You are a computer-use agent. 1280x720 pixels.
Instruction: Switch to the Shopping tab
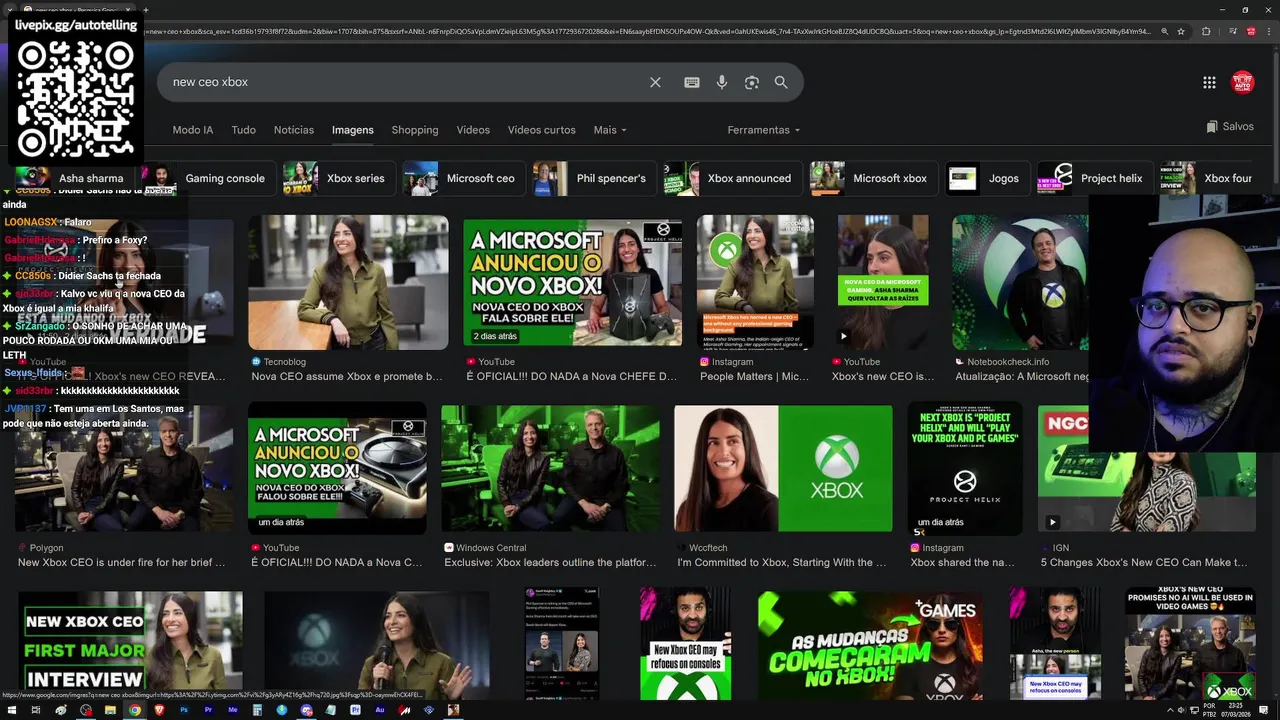click(x=415, y=130)
